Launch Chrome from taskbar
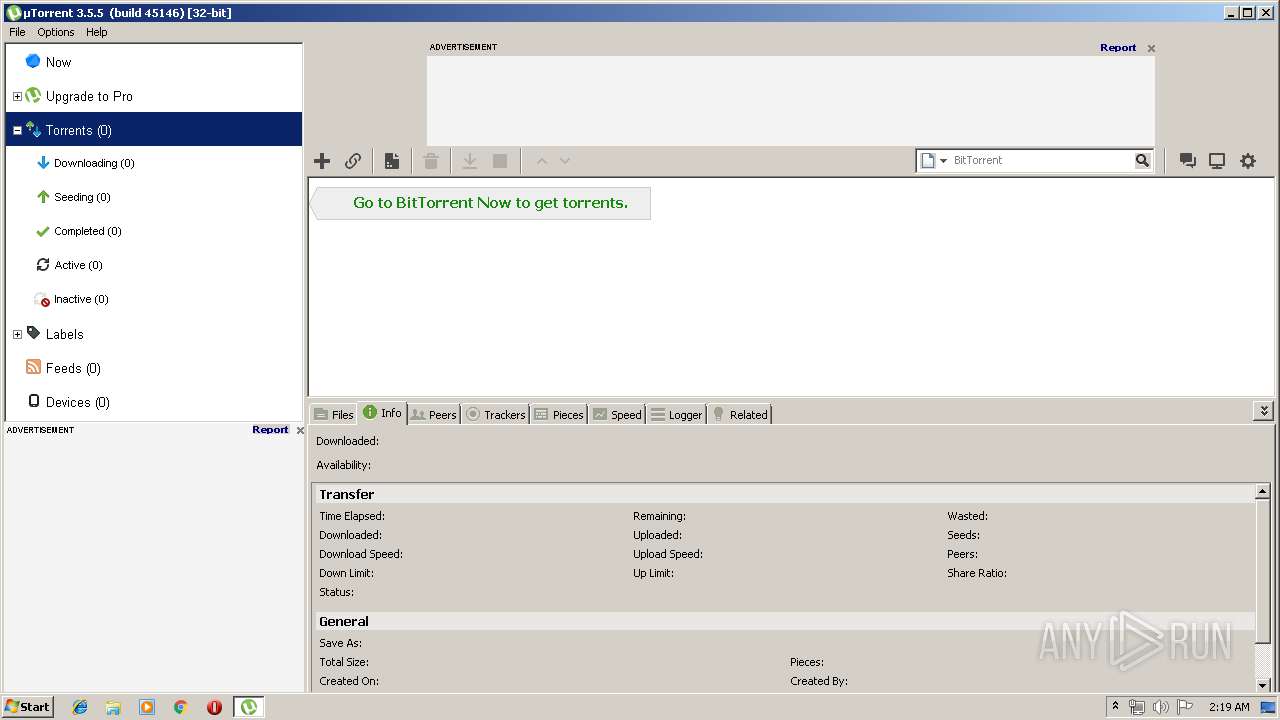The image size is (1280, 720). [x=181, y=707]
